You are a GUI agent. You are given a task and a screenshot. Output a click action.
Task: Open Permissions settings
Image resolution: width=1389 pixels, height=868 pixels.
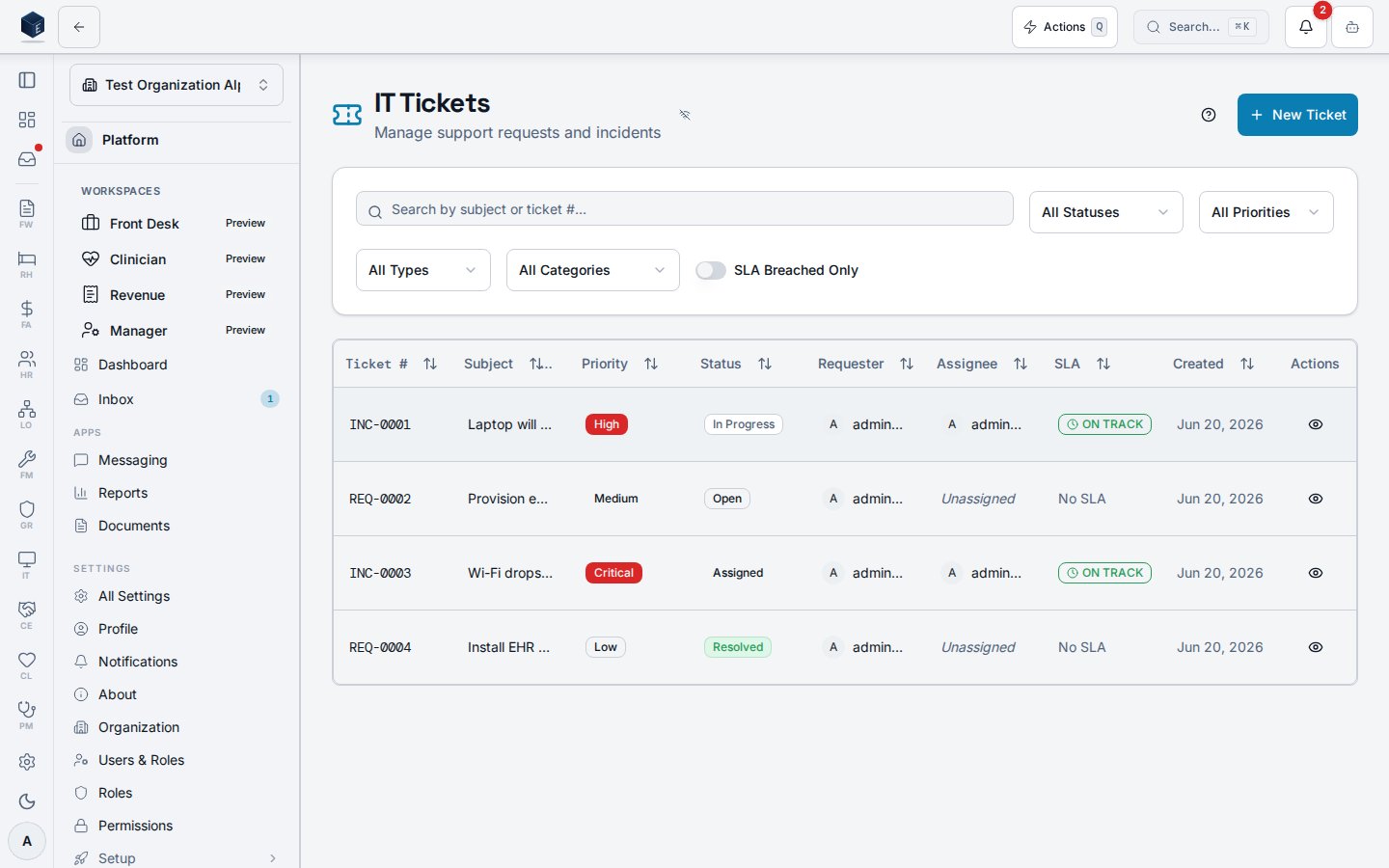[x=177, y=826]
